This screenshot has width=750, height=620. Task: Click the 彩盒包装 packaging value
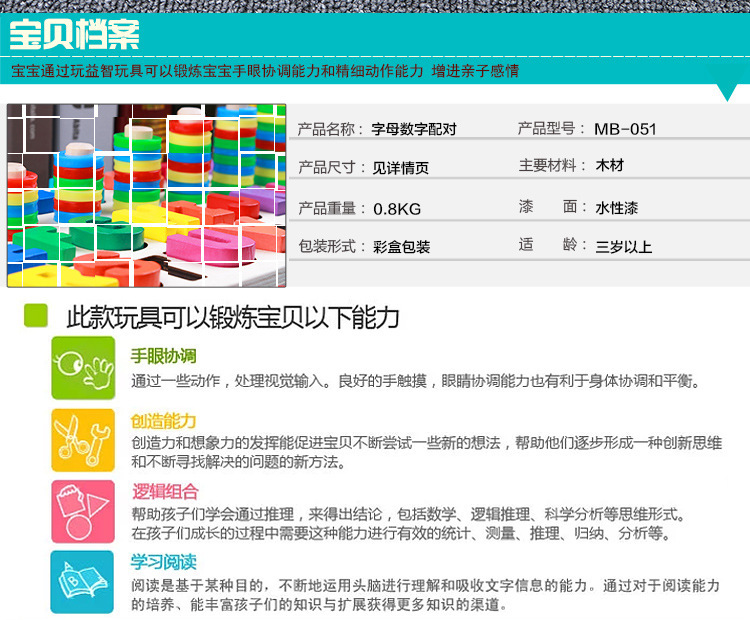pos(402,247)
